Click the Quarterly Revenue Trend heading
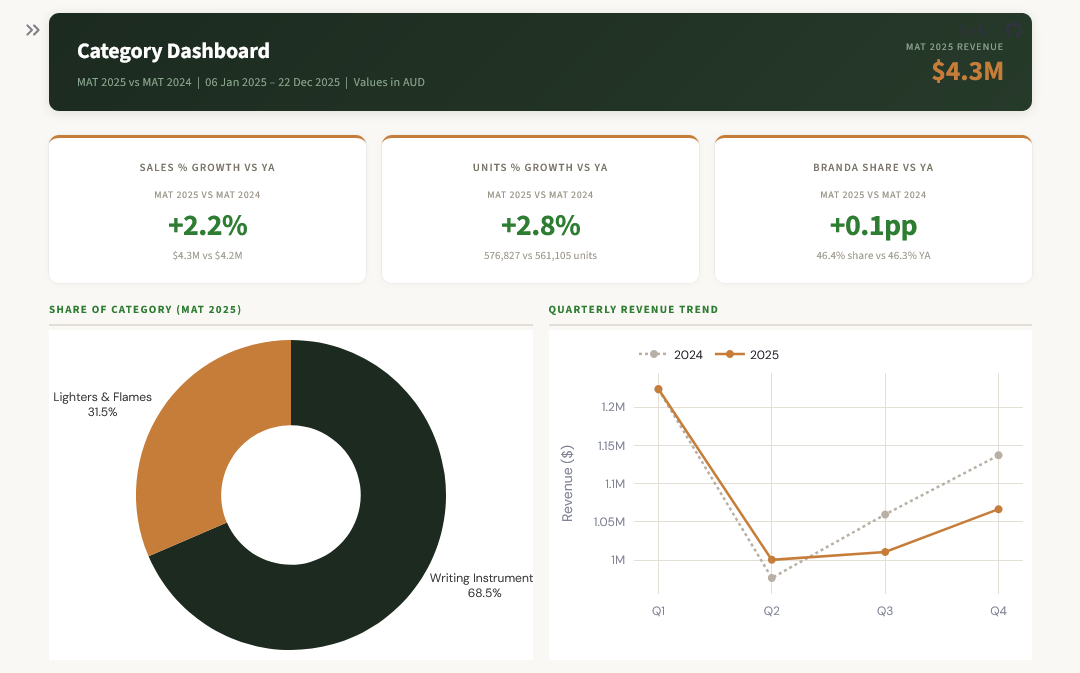The image size is (1080, 673). click(x=633, y=310)
